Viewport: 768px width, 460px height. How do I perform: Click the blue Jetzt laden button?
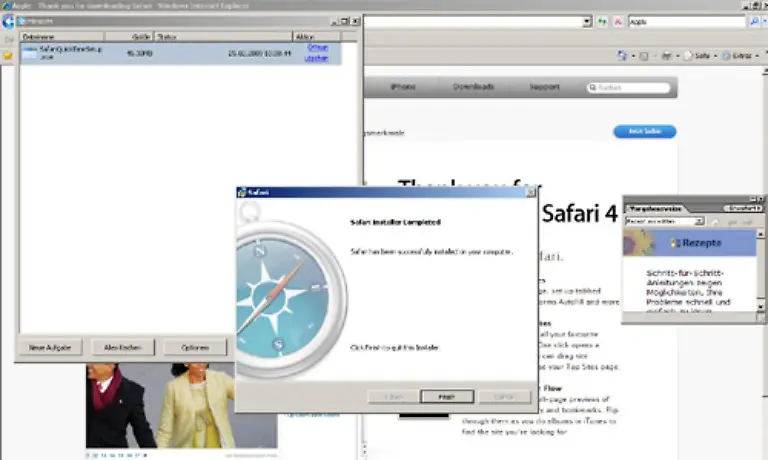[x=645, y=131]
